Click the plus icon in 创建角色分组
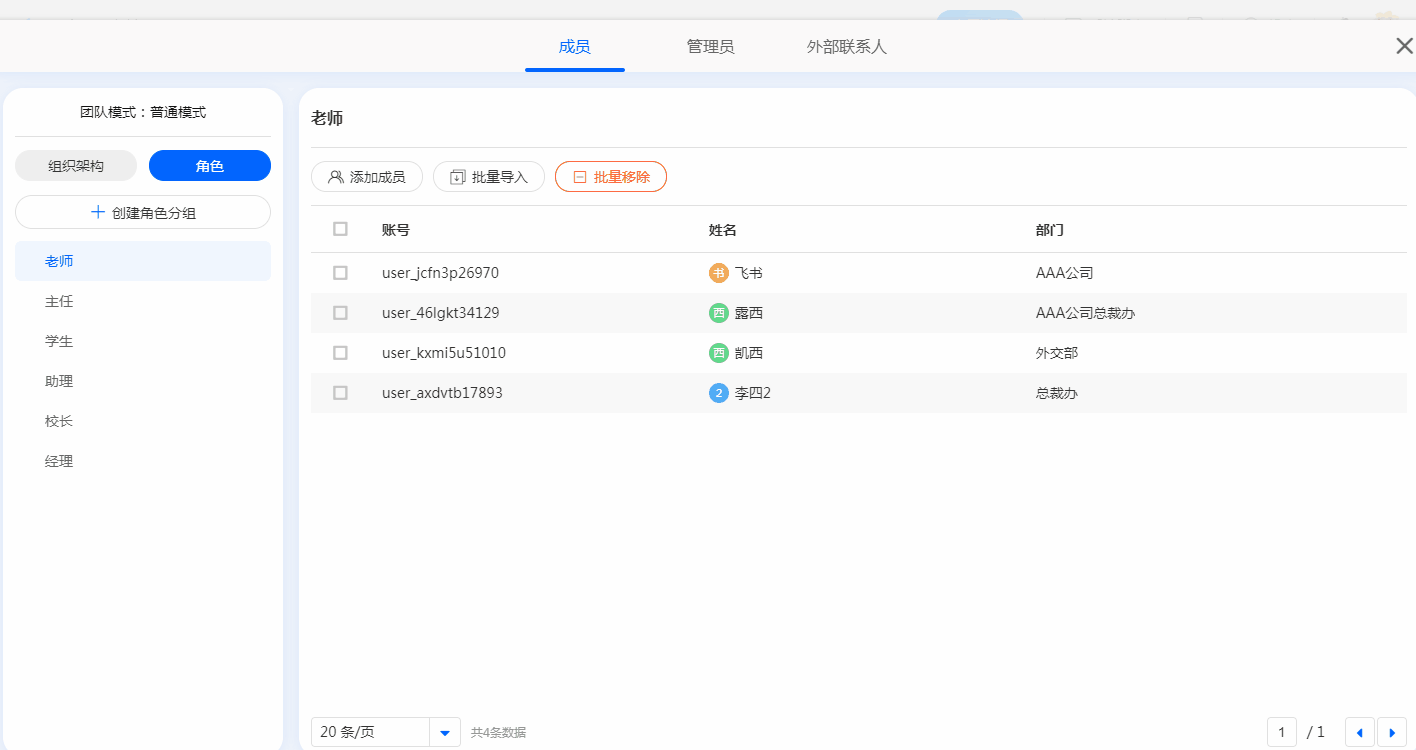The image size is (1416, 750). [x=98, y=212]
